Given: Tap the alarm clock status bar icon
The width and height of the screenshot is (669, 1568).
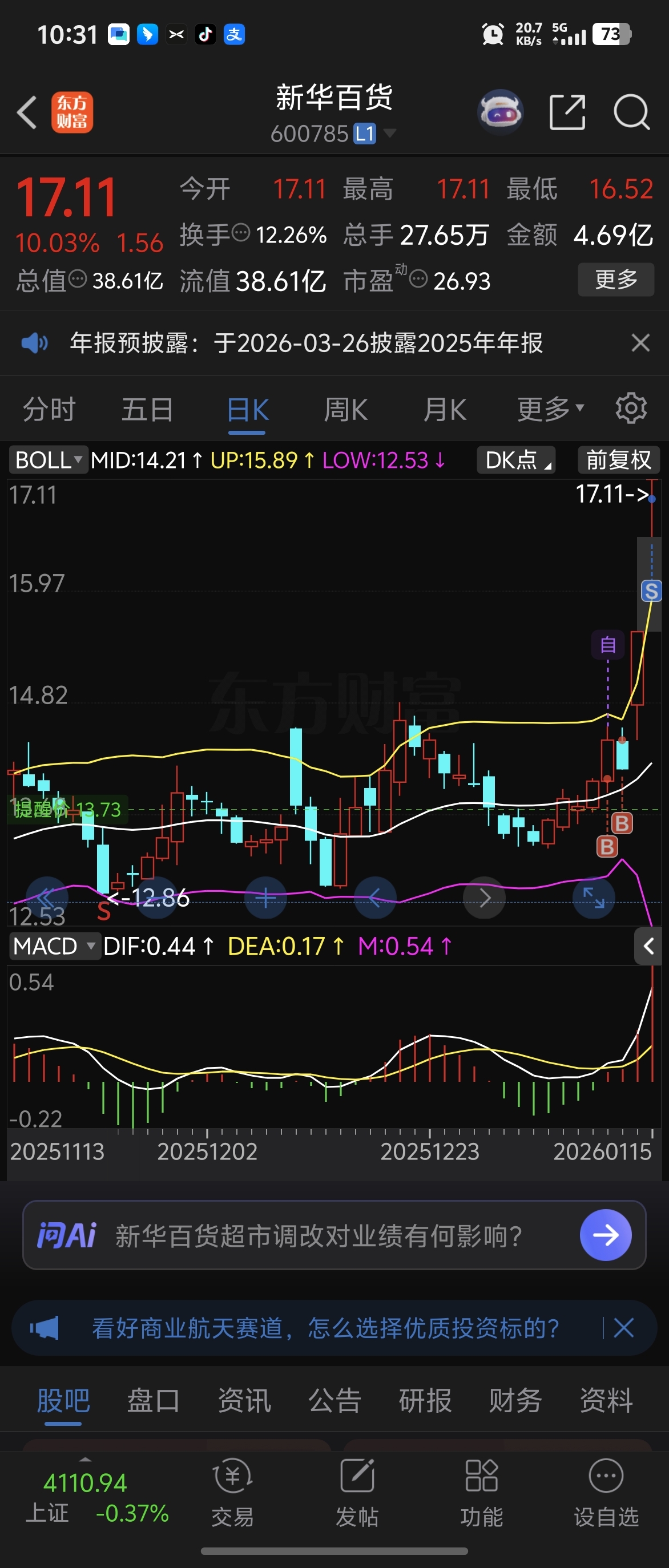Looking at the screenshot, I should [x=493, y=34].
